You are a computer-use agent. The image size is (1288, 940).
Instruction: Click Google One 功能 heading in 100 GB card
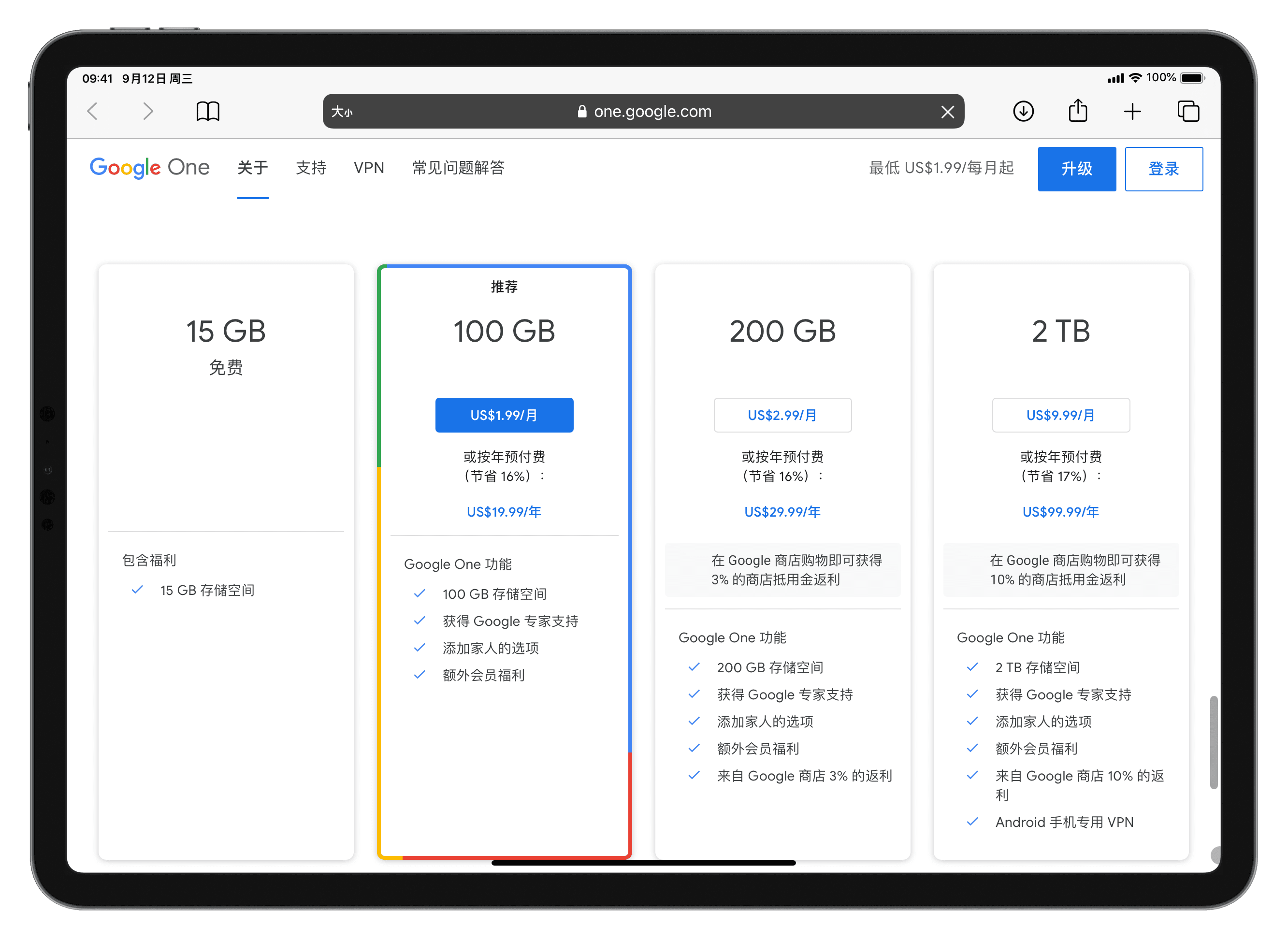(457, 564)
